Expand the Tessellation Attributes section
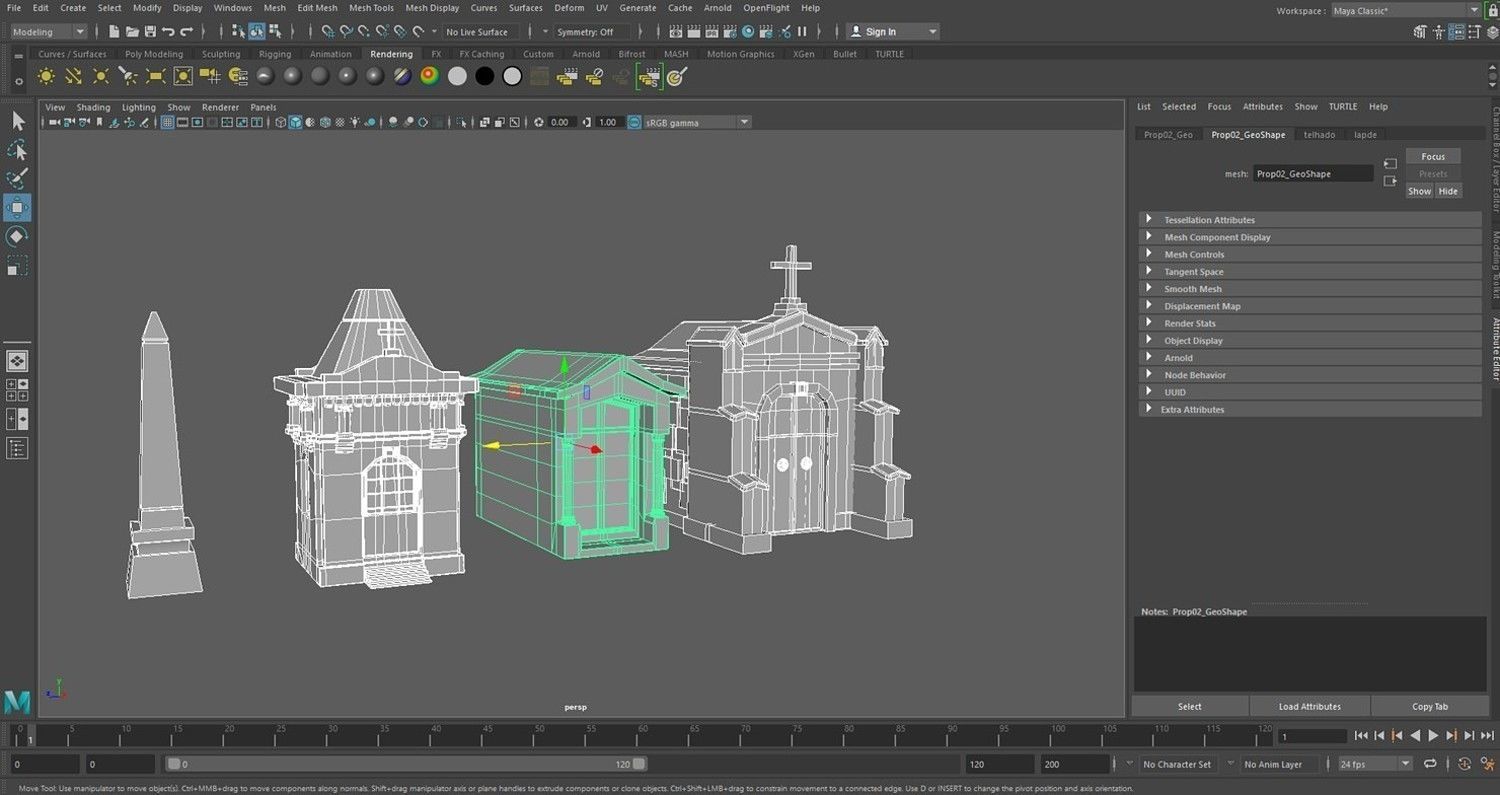 1310,220
